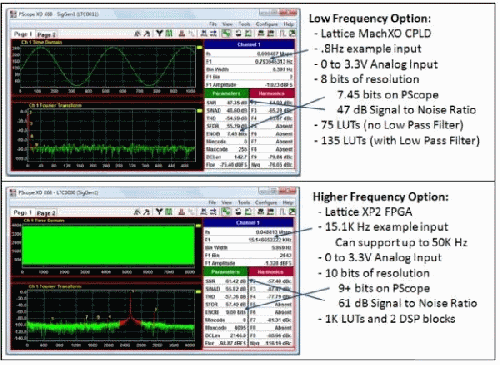Click PScope app icon in top title bar
Screen dimensions: 500x365
[x=13, y=14]
